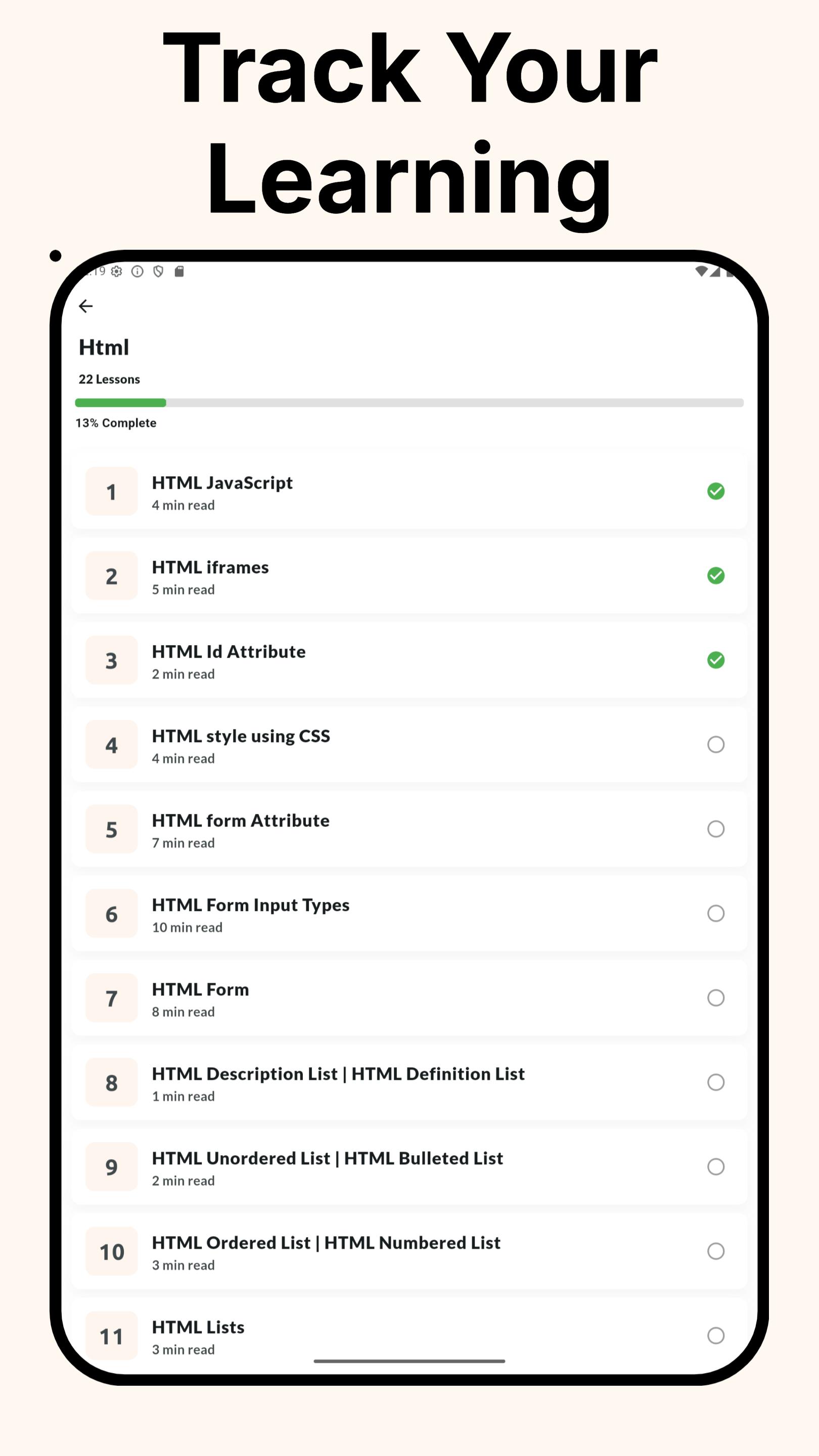The image size is (819, 1456).
Task: Select HTML Ordered List lesson title
Action: tap(326, 1243)
